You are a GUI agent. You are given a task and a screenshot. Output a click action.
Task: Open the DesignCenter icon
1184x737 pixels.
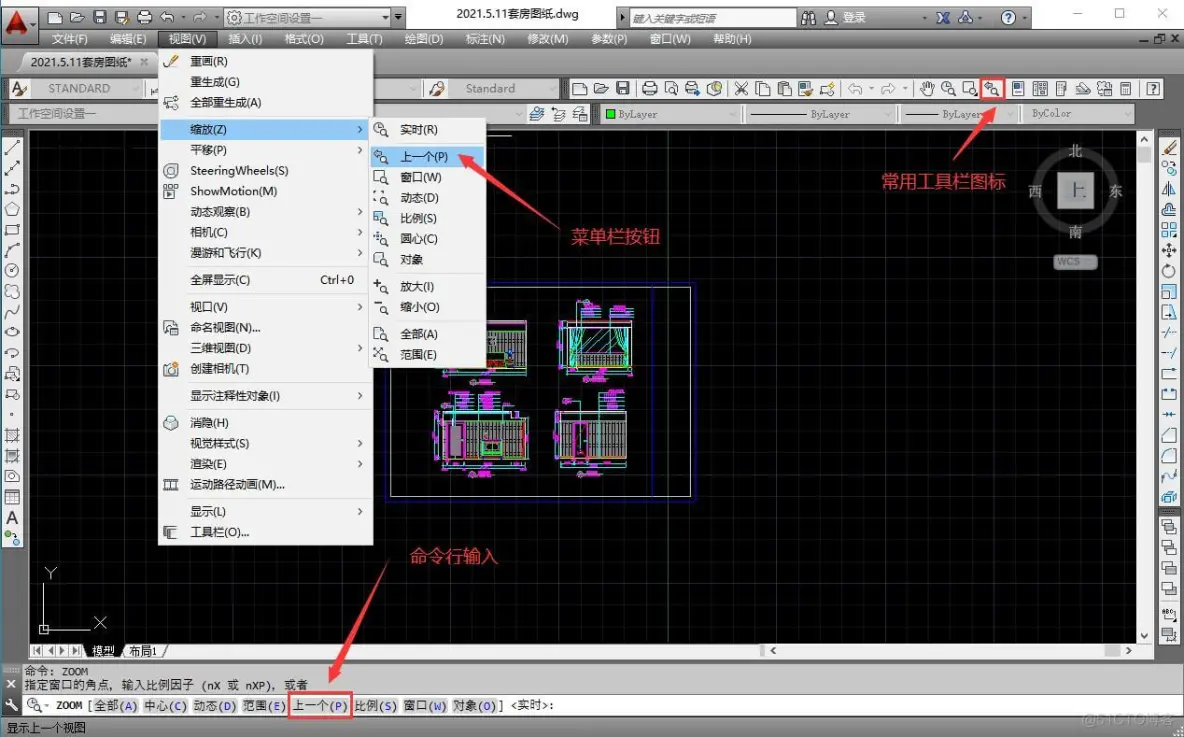(x=1040, y=89)
